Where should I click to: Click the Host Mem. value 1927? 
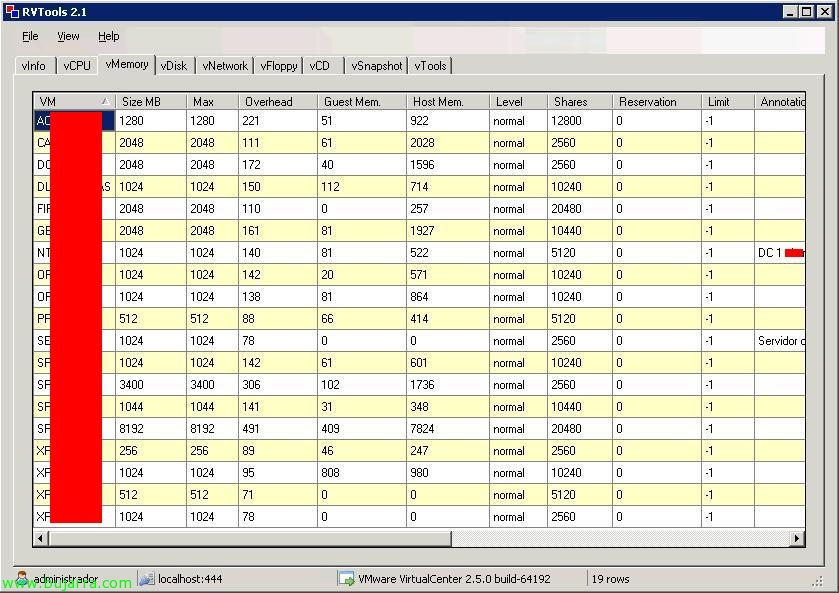coord(448,231)
